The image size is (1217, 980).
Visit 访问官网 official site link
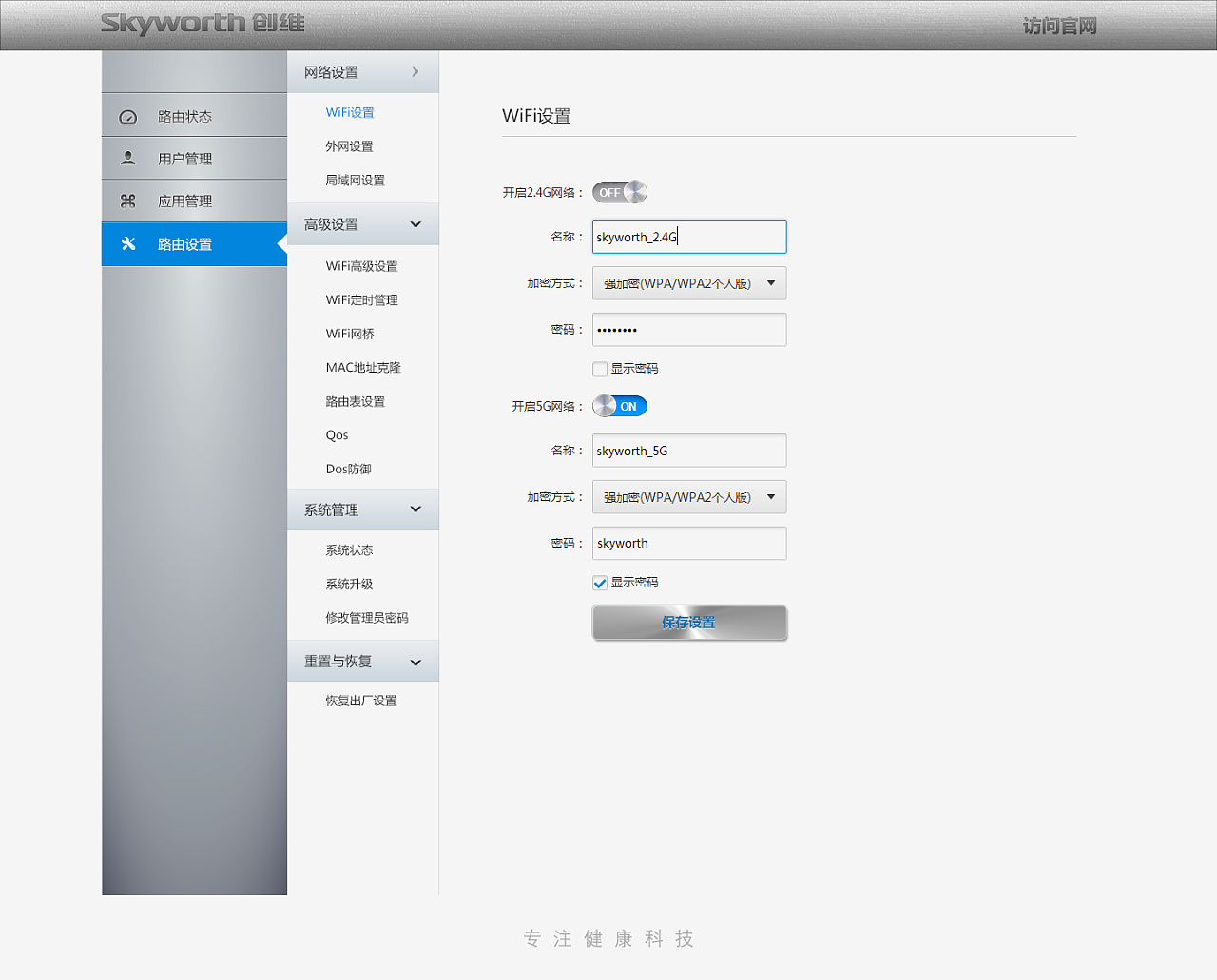pos(1060,26)
